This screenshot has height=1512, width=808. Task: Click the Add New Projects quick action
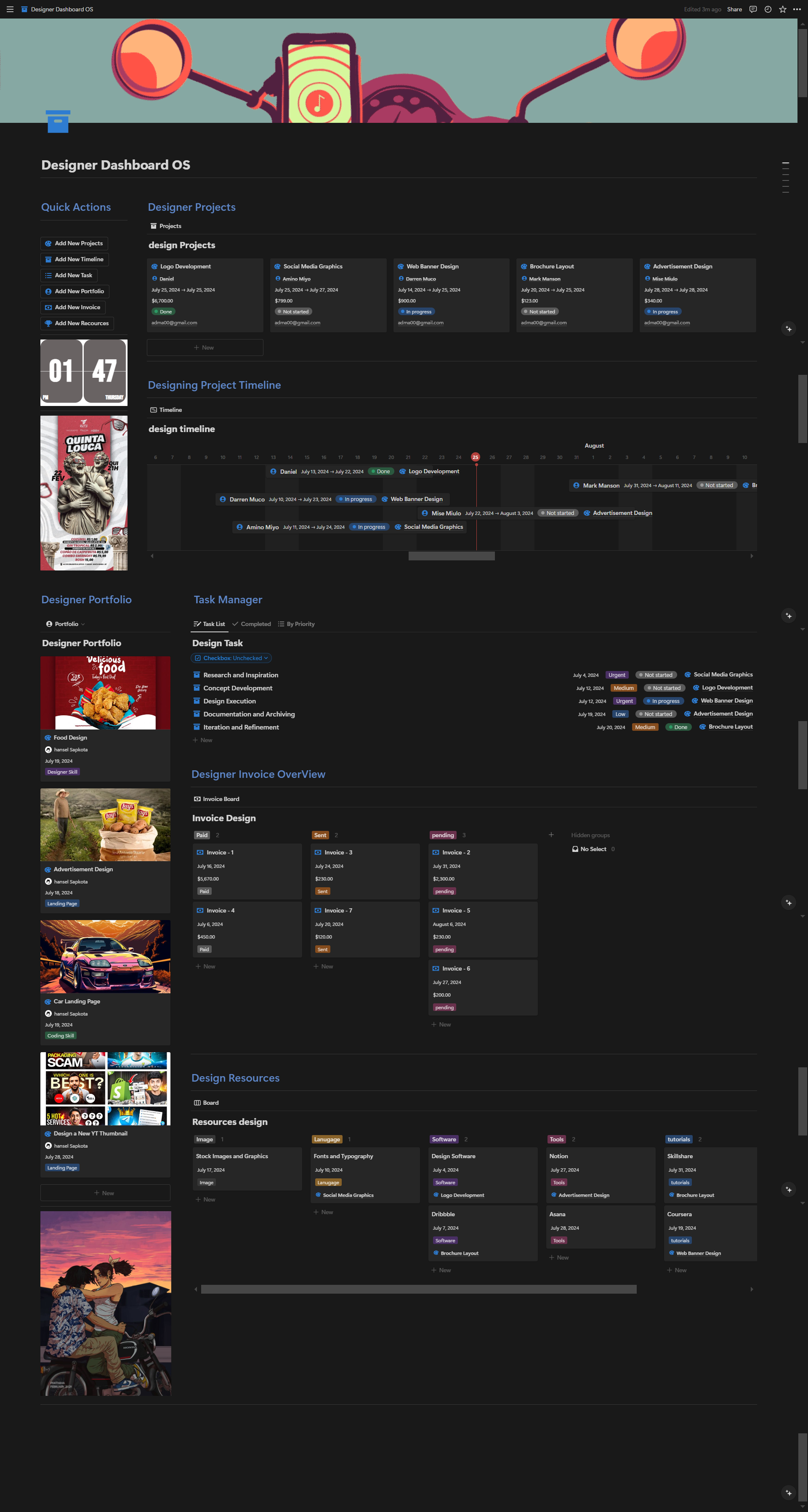(x=74, y=243)
